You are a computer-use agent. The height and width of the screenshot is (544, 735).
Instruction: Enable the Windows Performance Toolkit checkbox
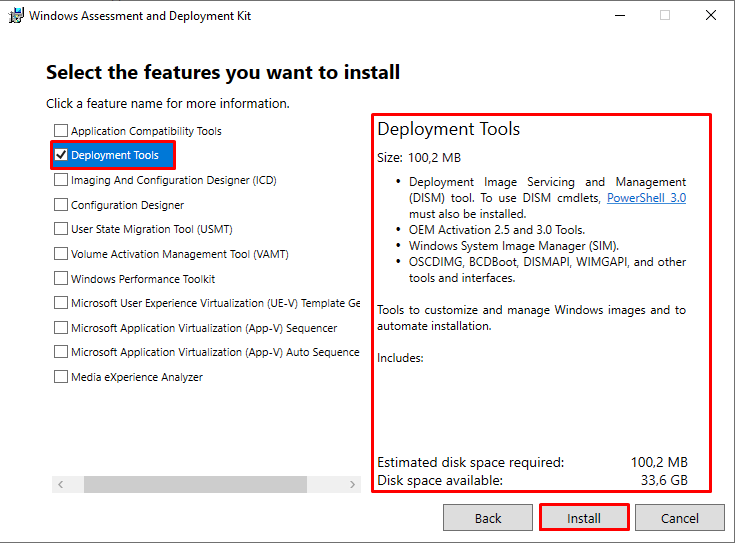(x=61, y=278)
